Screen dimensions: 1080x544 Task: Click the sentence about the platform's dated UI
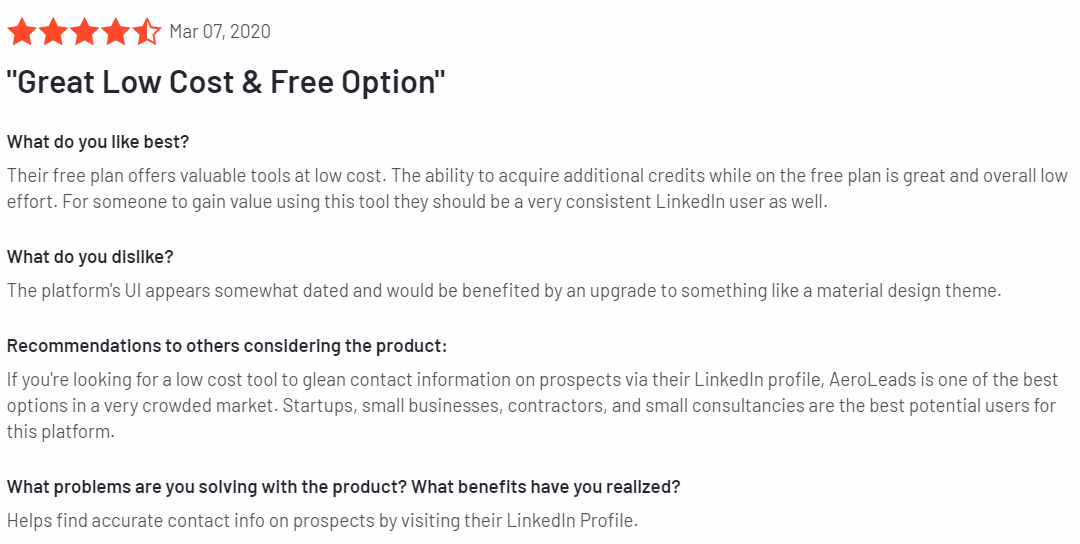pyautogui.click(x=504, y=291)
